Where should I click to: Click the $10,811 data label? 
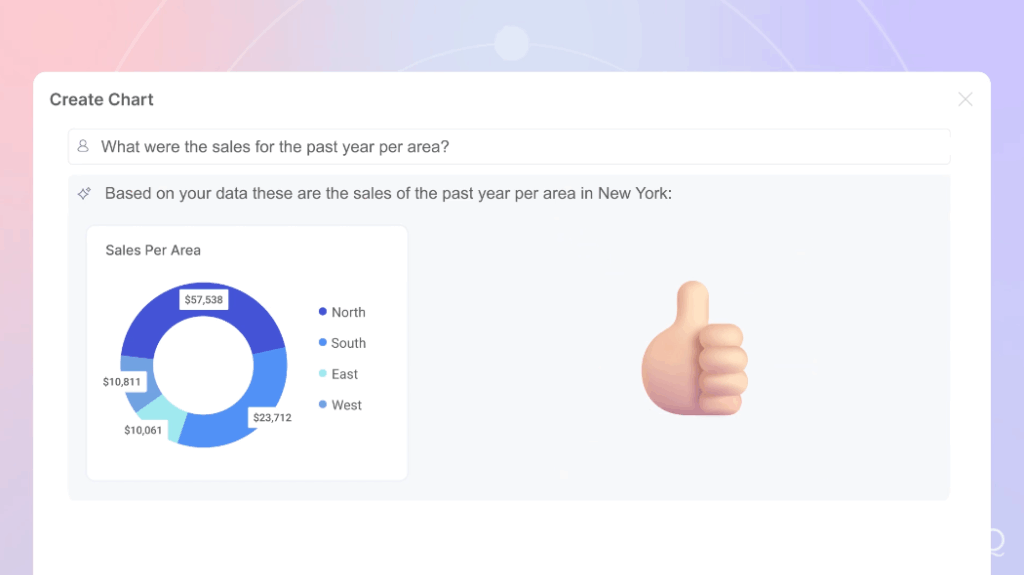point(123,382)
